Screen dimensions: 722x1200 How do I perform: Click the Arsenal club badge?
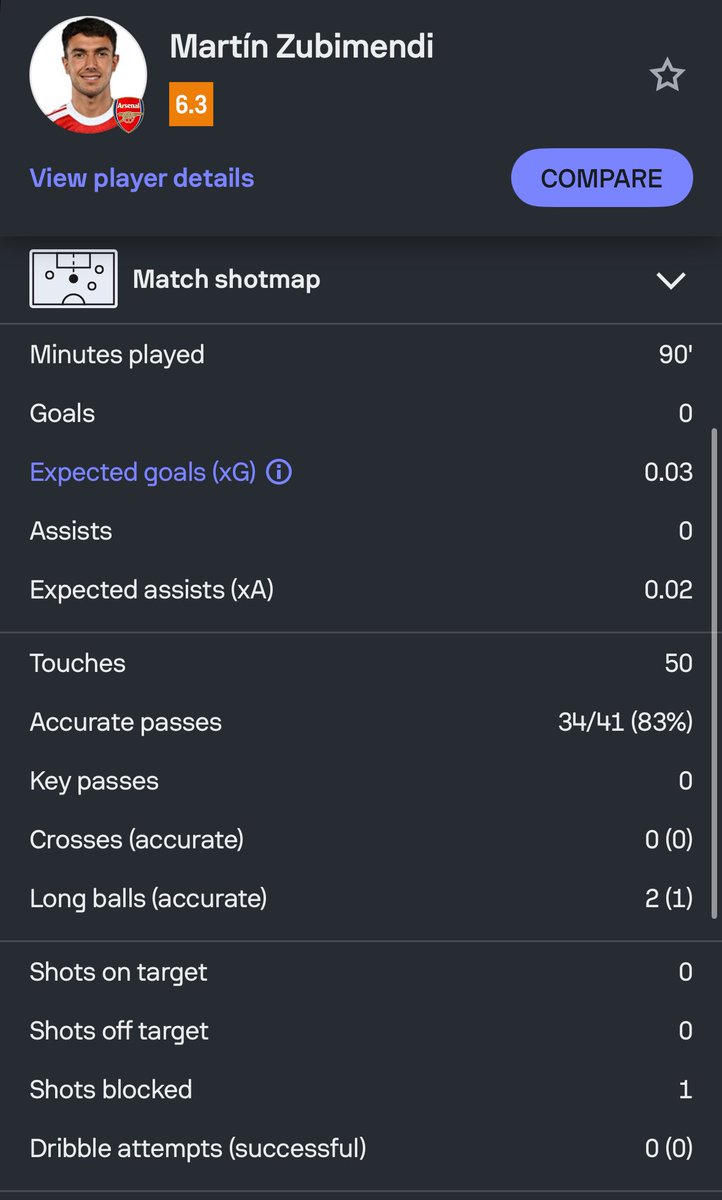pyautogui.click(x=128, y=114)
